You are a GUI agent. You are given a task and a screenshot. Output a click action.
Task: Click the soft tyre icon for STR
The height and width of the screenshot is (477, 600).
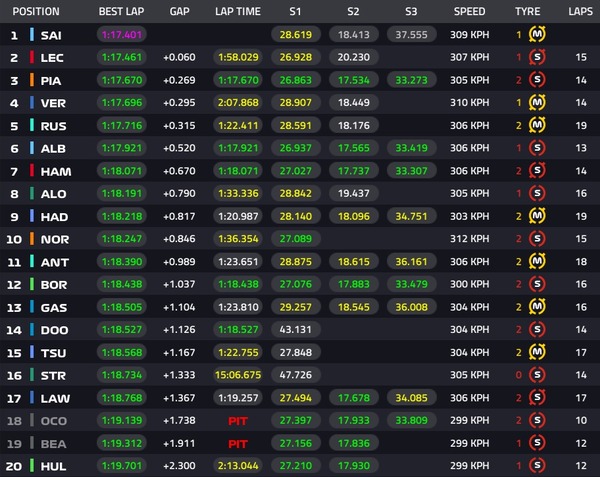pyautogui.click(x=536, y=375)
